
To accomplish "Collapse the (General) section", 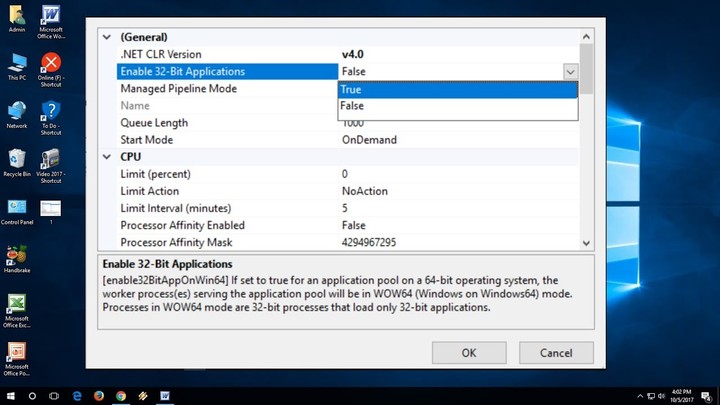I will tap(107, 37).
